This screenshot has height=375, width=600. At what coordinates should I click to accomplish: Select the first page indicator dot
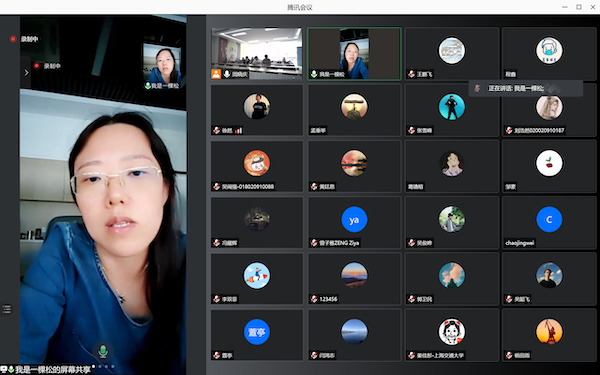coord(93,366)
